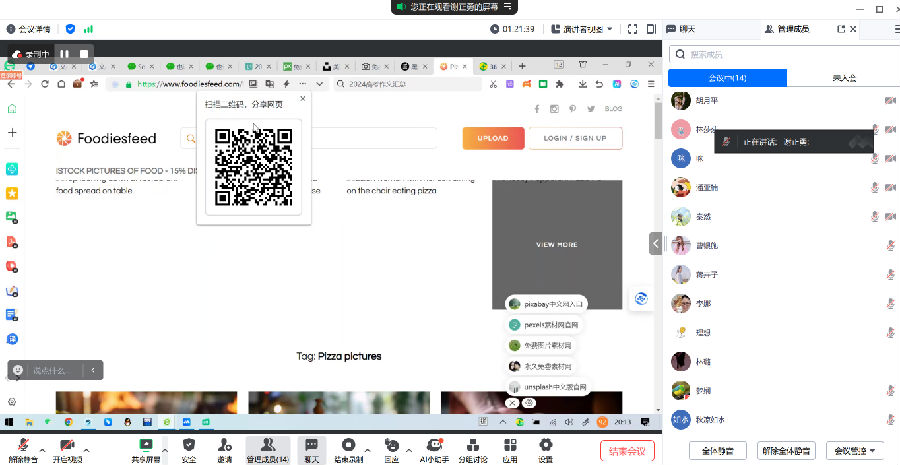
Task: Open the 应用 apps icon
Action: pos(510,445)
